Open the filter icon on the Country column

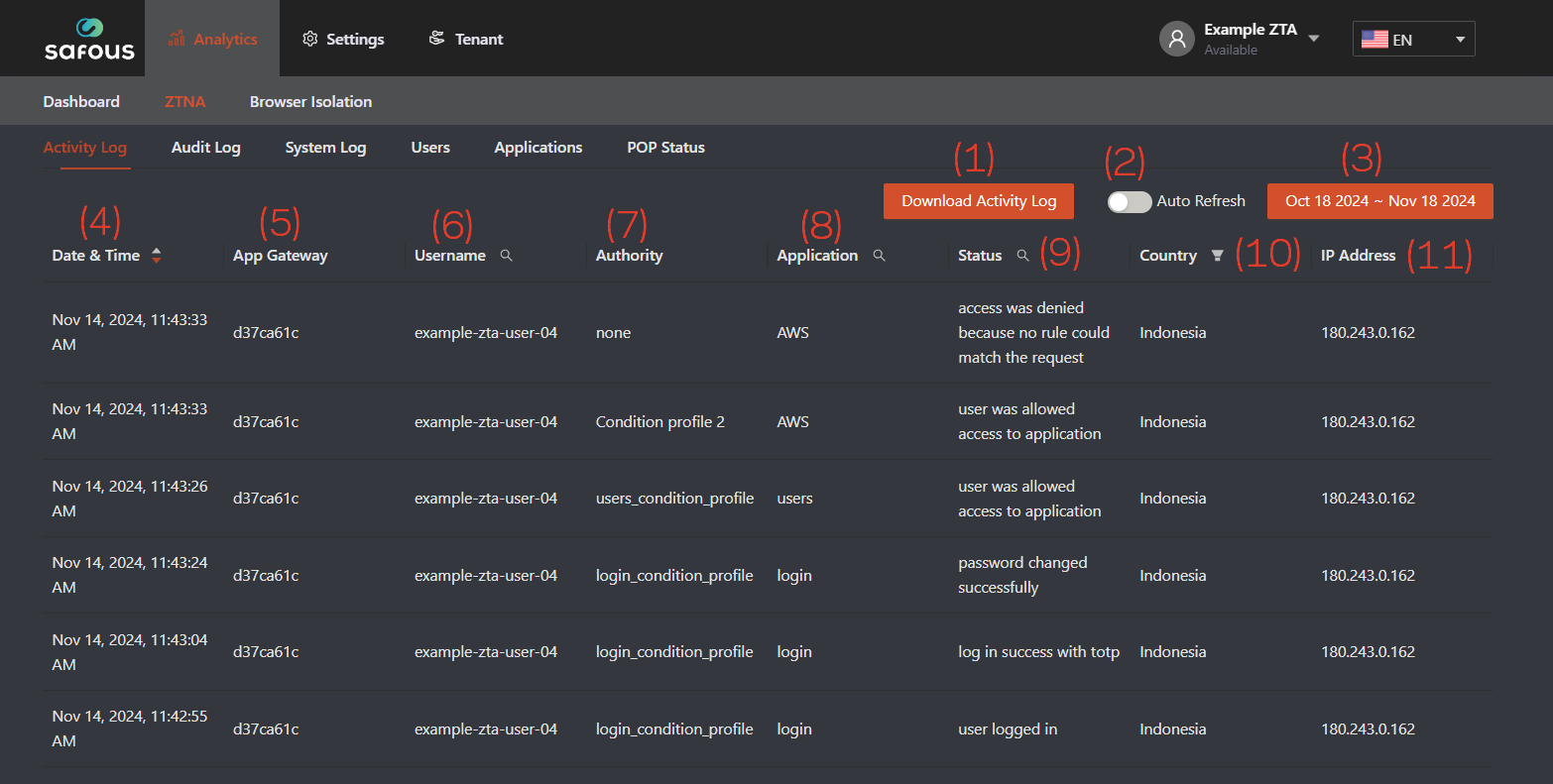(1217, 255)
